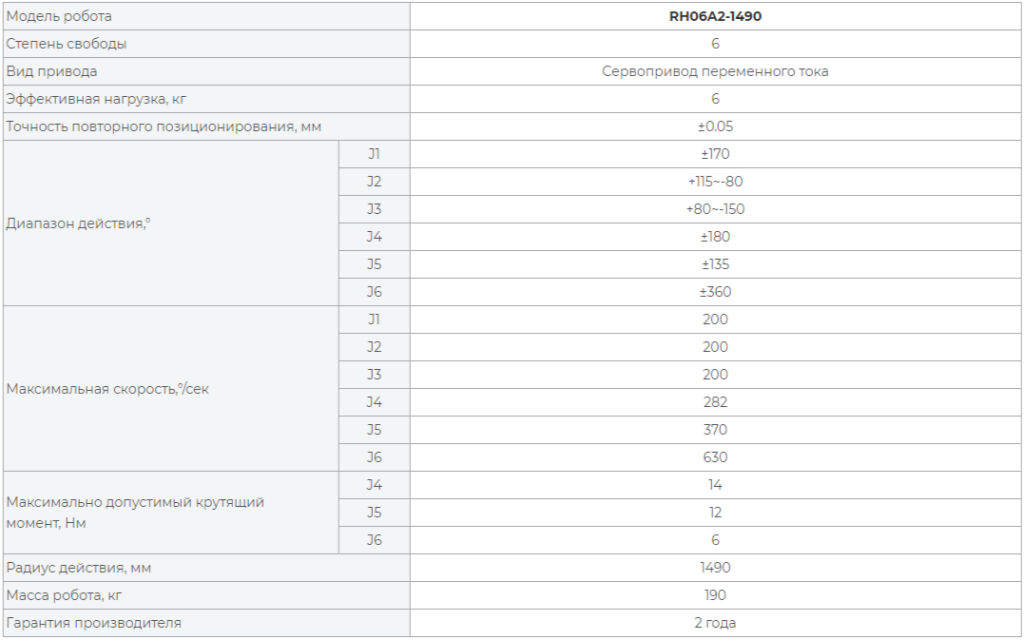Select 'Сервопривод переменного тока' value cell

point(716,71)
